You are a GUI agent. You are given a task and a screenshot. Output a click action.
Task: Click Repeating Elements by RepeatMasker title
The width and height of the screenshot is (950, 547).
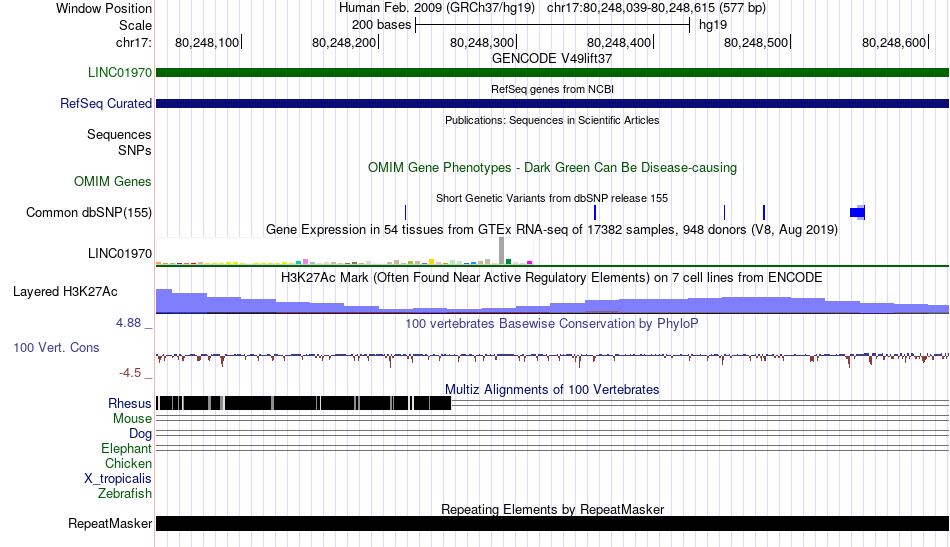coord(553,509)
